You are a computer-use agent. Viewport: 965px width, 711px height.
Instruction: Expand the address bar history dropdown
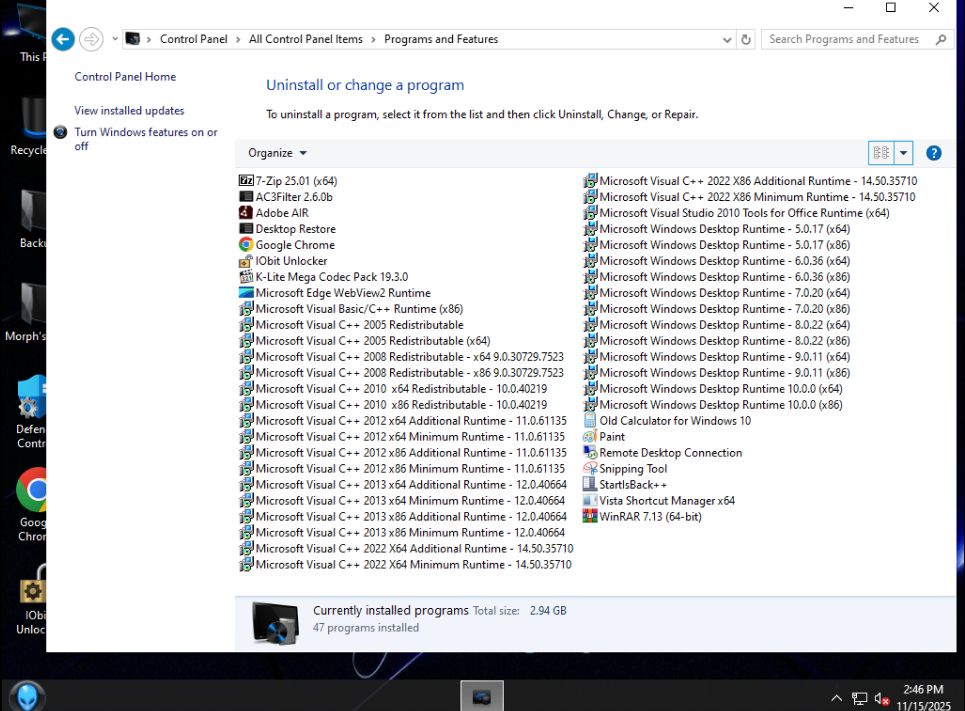point(727,40)
